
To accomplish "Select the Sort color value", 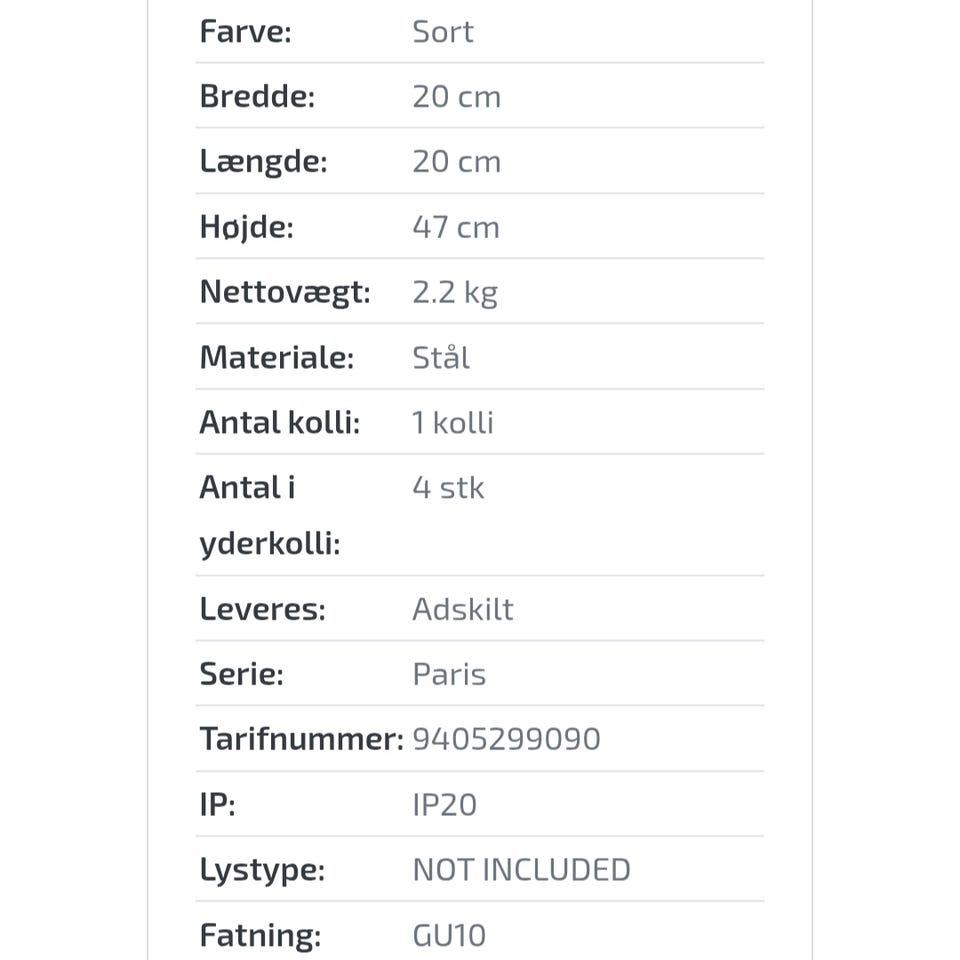I will (443, 31).
